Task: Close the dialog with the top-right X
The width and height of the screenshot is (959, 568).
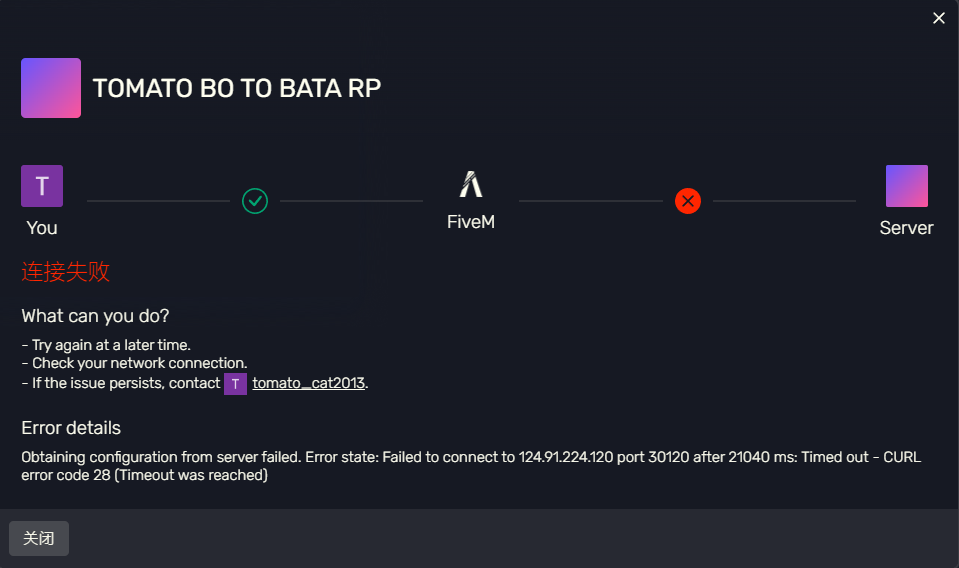Action: tap(939, 18)
